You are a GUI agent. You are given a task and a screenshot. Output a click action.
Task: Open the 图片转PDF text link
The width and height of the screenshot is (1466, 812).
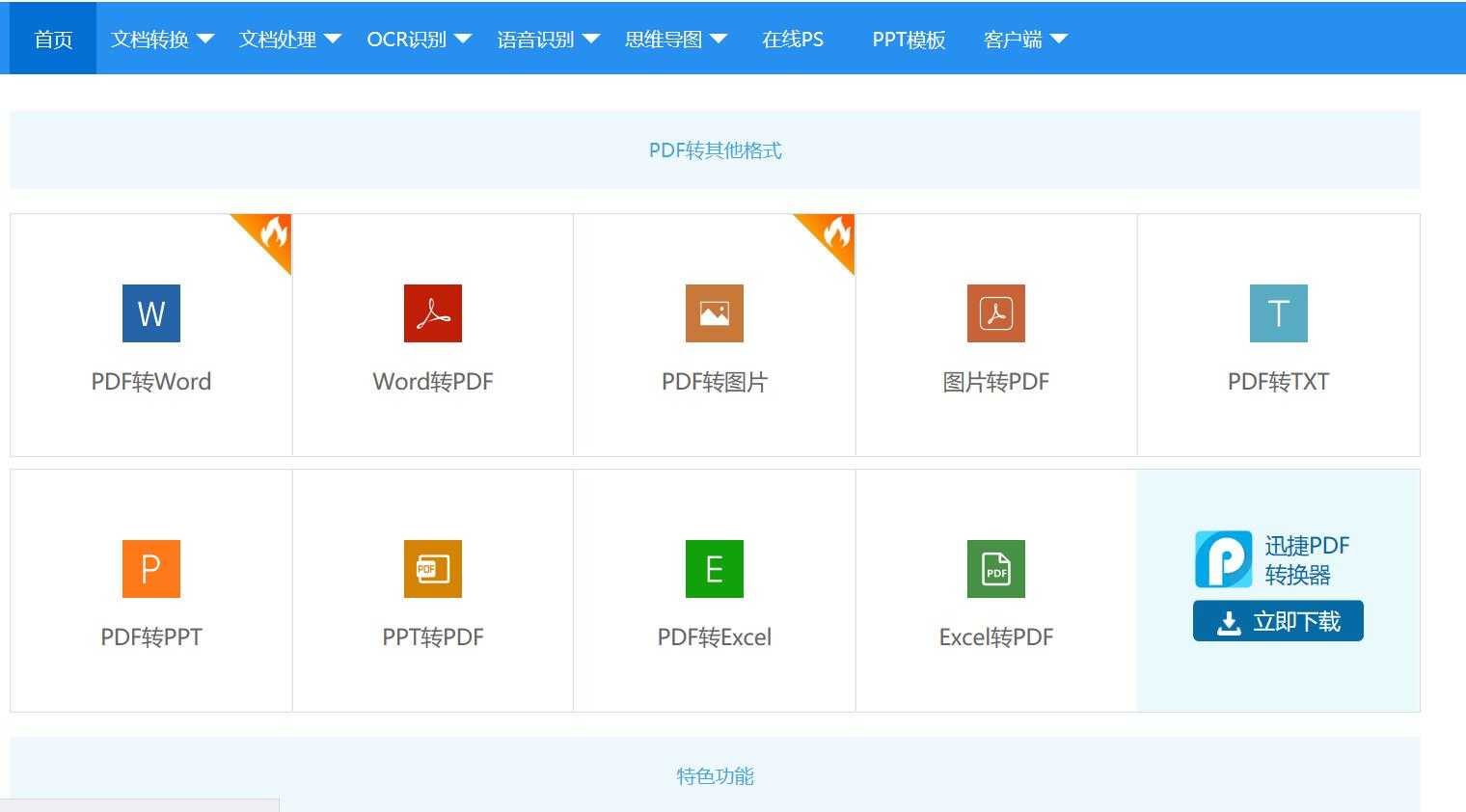[x=996, y=382]
